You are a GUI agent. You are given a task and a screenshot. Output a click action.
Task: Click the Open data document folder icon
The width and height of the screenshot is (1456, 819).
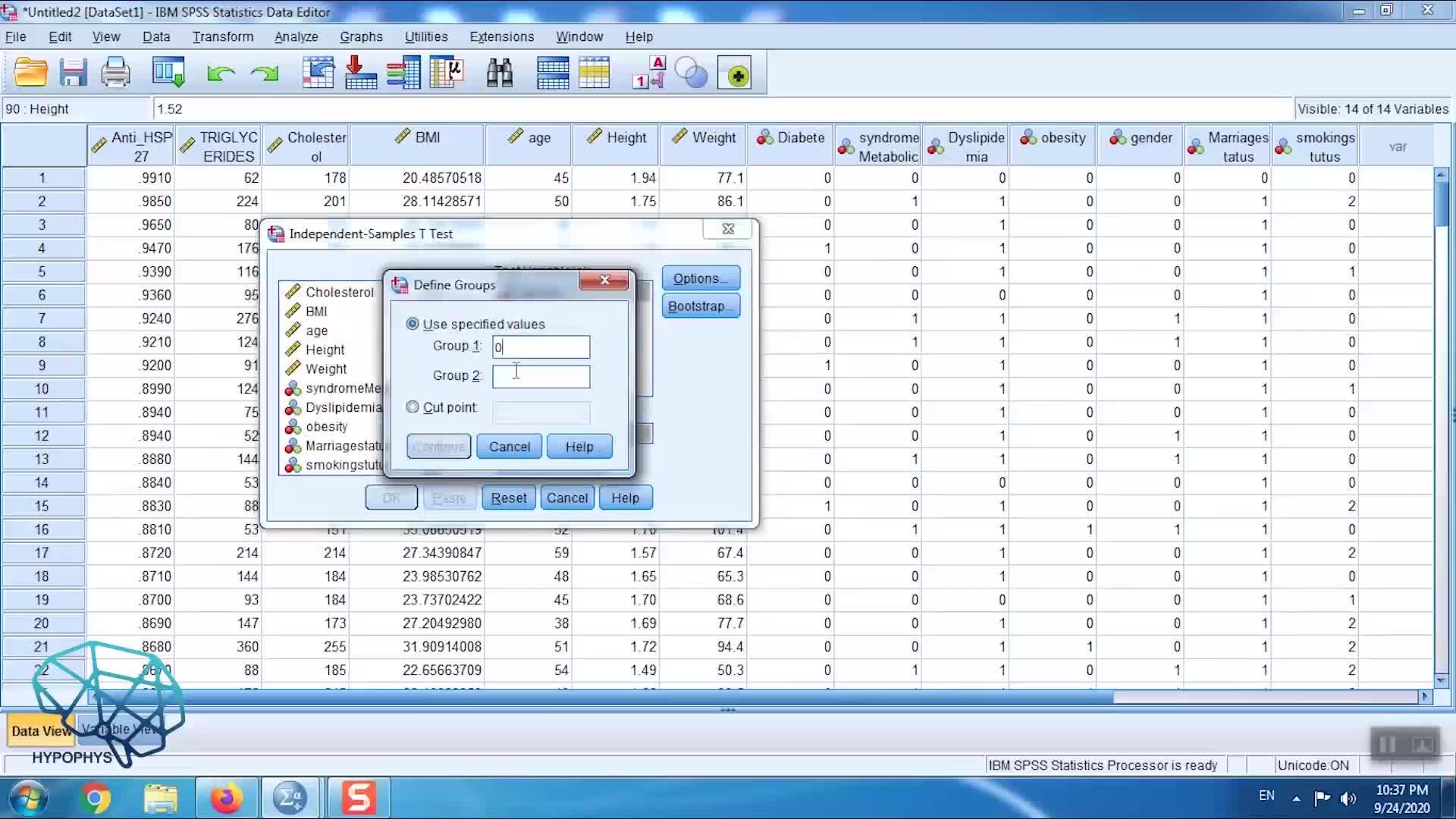click(30, 74)
